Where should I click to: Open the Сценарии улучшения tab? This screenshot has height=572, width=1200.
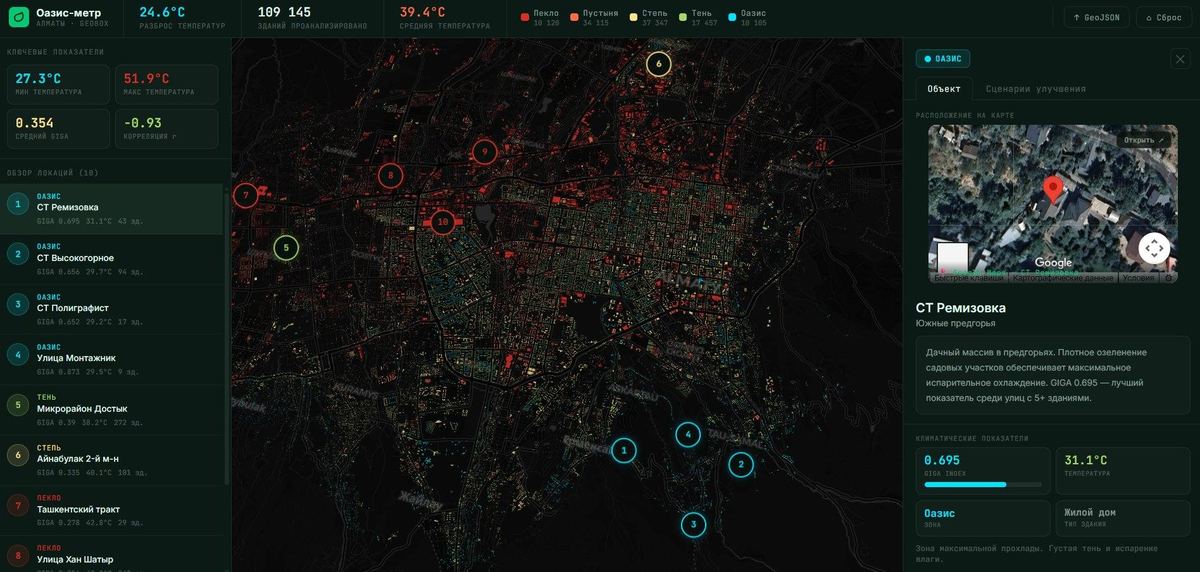coord(1035,88)
